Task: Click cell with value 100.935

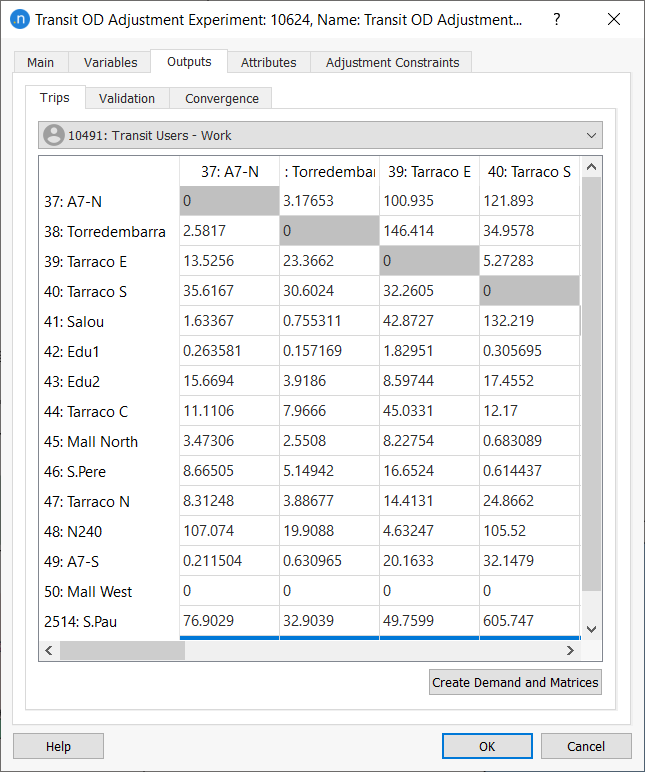Action: click(x=429, y=201)
